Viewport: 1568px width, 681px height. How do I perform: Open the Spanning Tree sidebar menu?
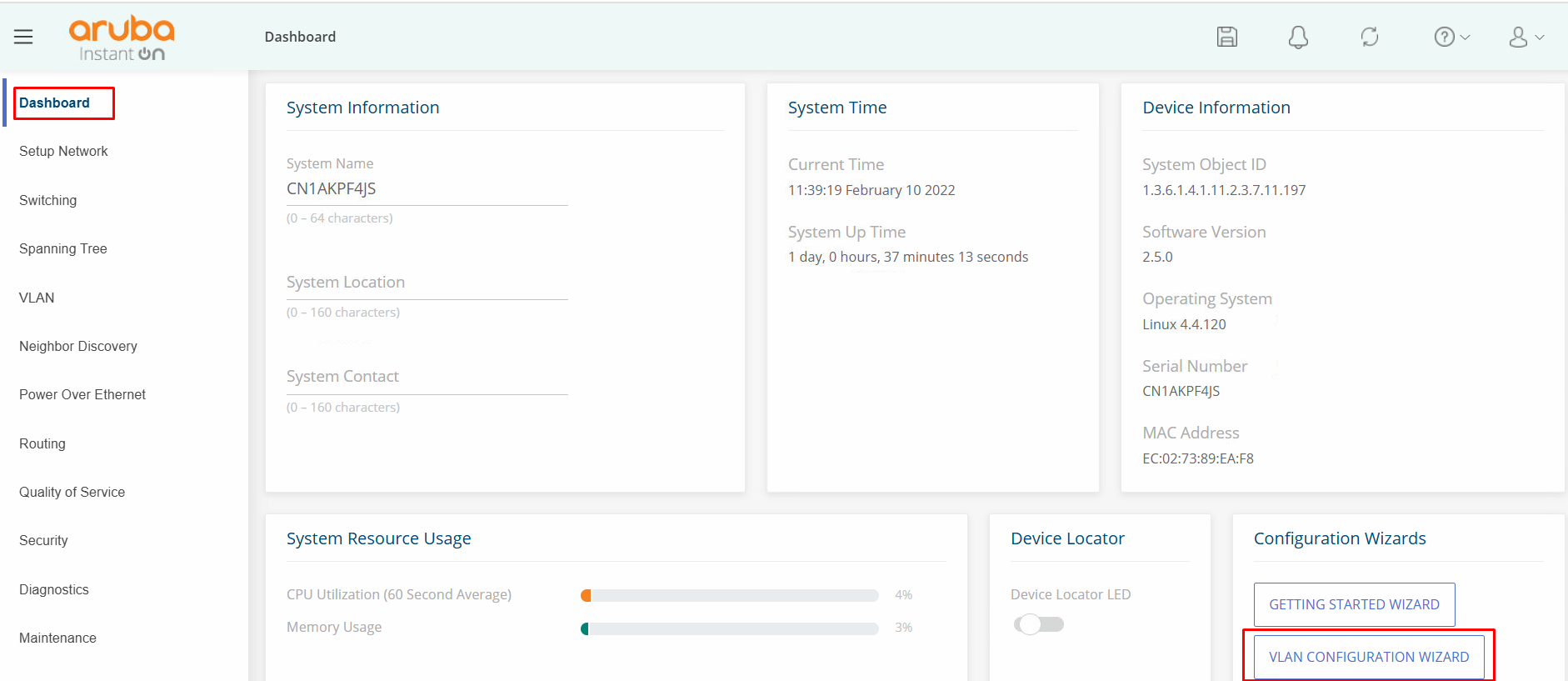(62, 248)
